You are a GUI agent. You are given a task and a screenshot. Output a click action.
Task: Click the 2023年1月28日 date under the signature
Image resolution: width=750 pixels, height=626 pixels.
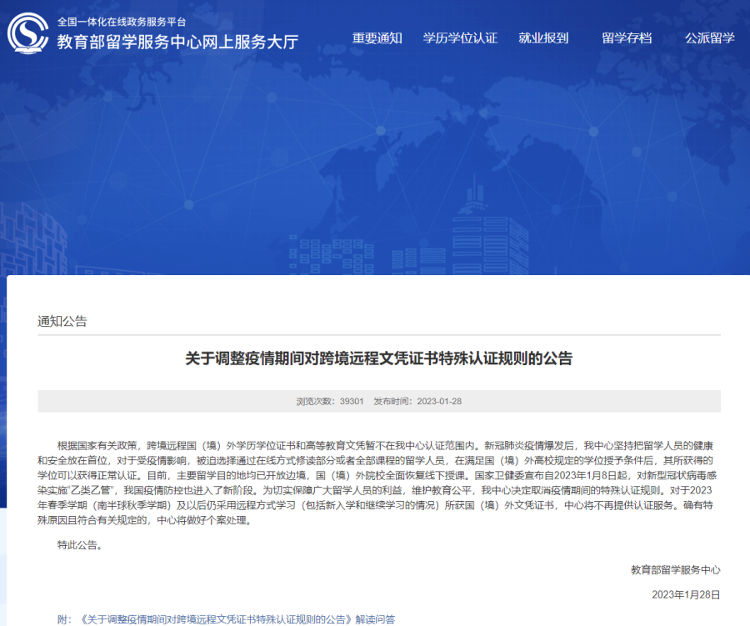(x=686, y=594)
